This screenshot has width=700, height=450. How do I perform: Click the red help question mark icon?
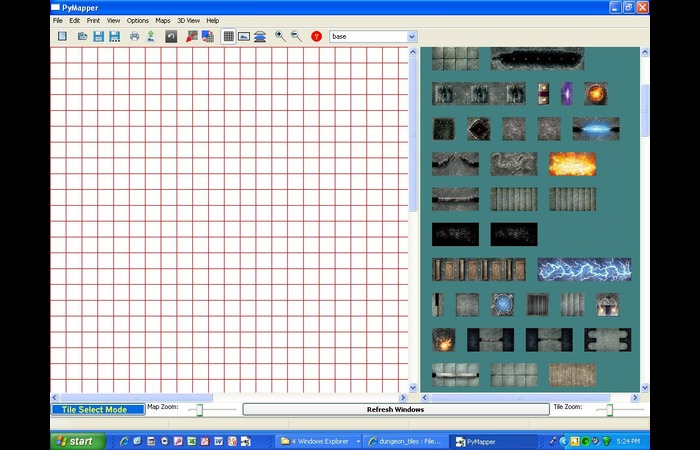click(x=317, y=36)
